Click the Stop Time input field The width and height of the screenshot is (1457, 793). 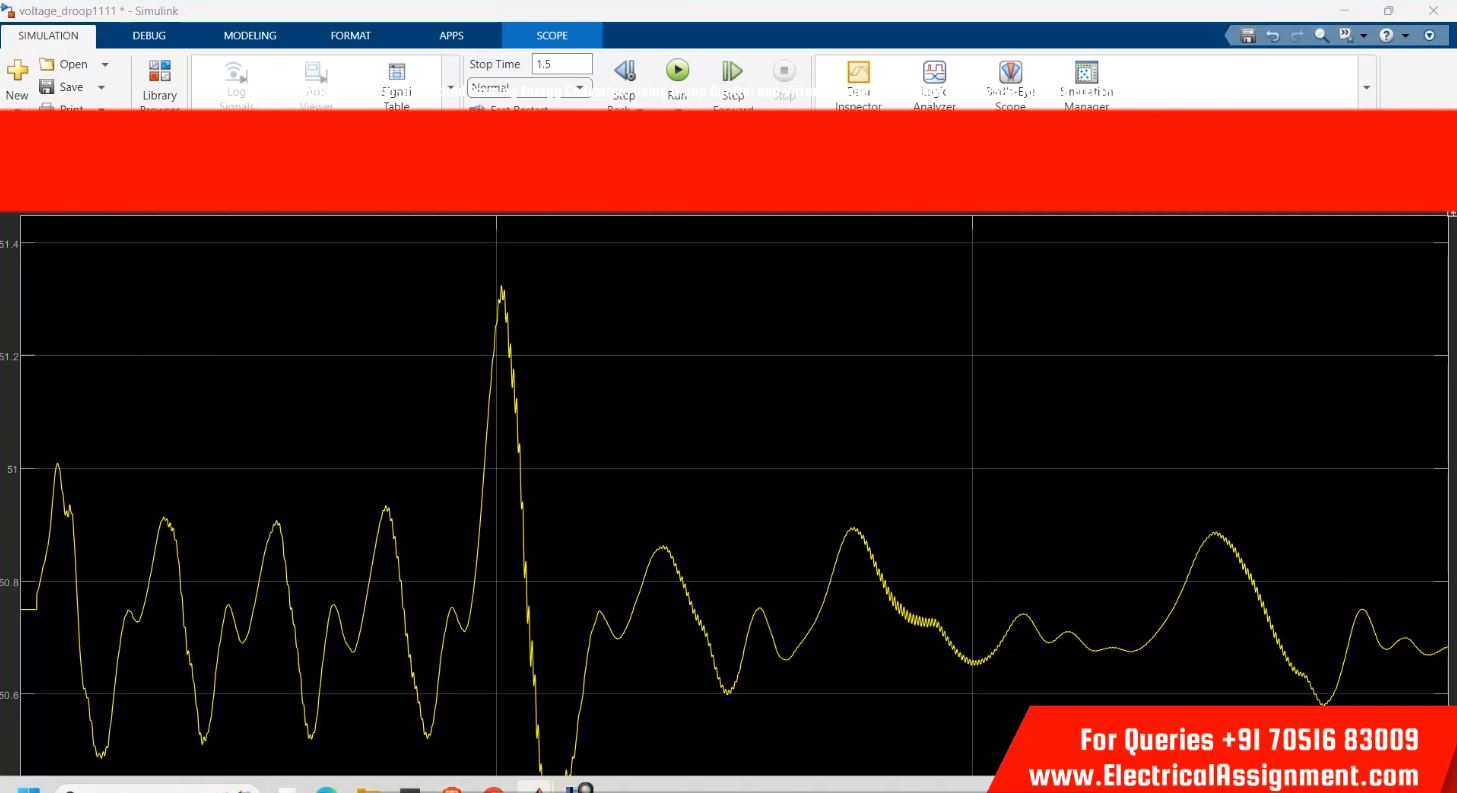click(561, 64)
